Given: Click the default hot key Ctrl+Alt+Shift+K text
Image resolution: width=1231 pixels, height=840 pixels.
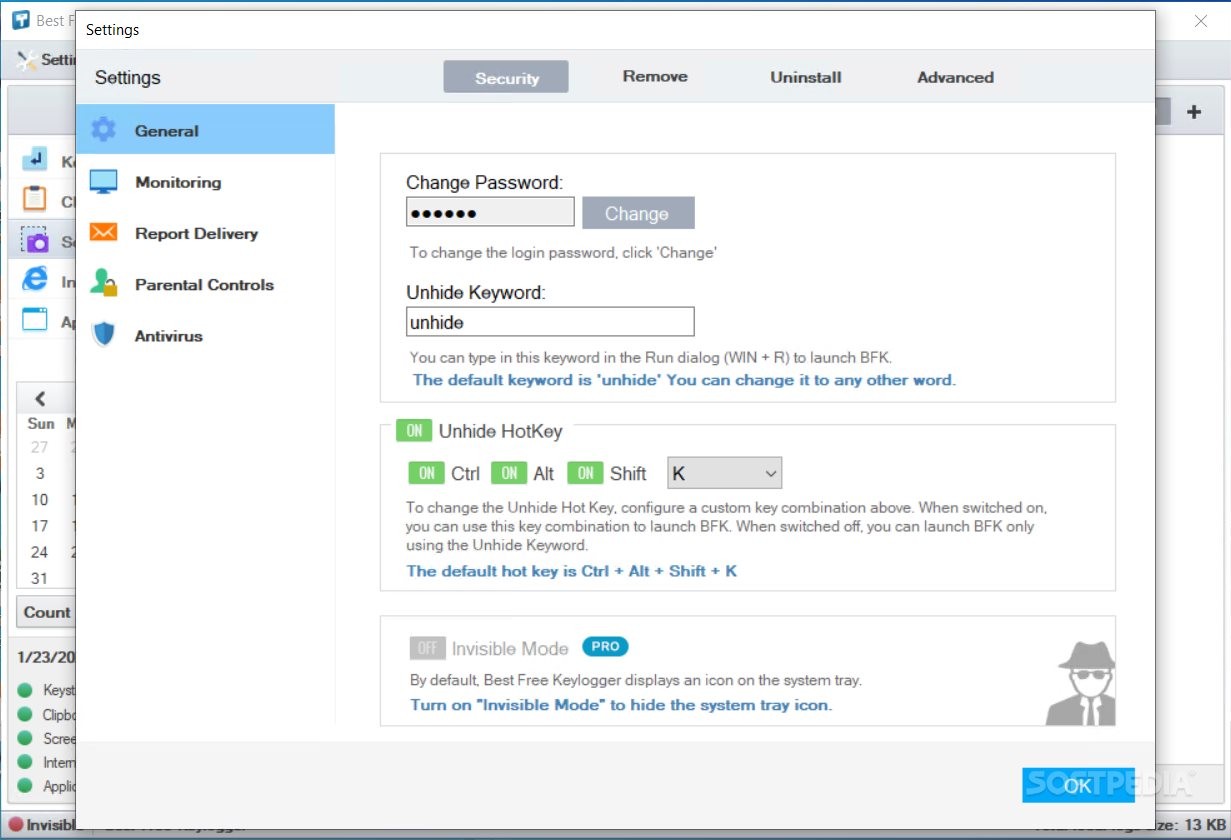Looking at the screenshot, I should 571,571.
